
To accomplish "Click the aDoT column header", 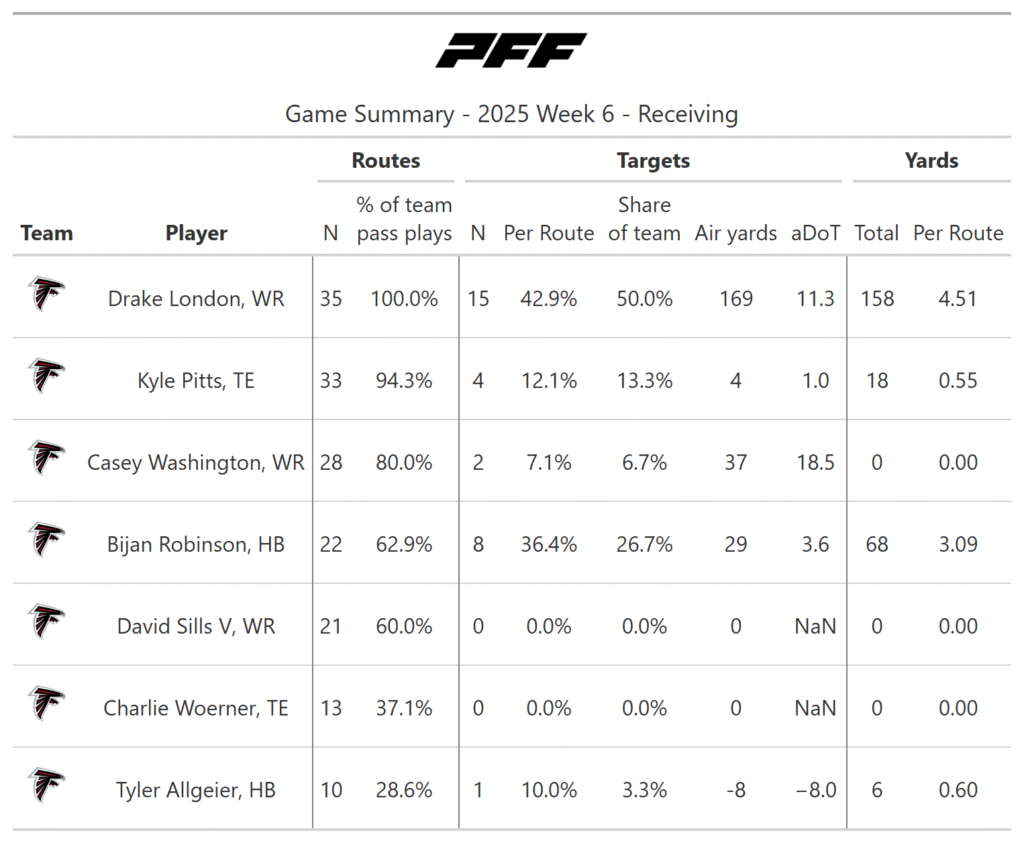I will 815,233.
